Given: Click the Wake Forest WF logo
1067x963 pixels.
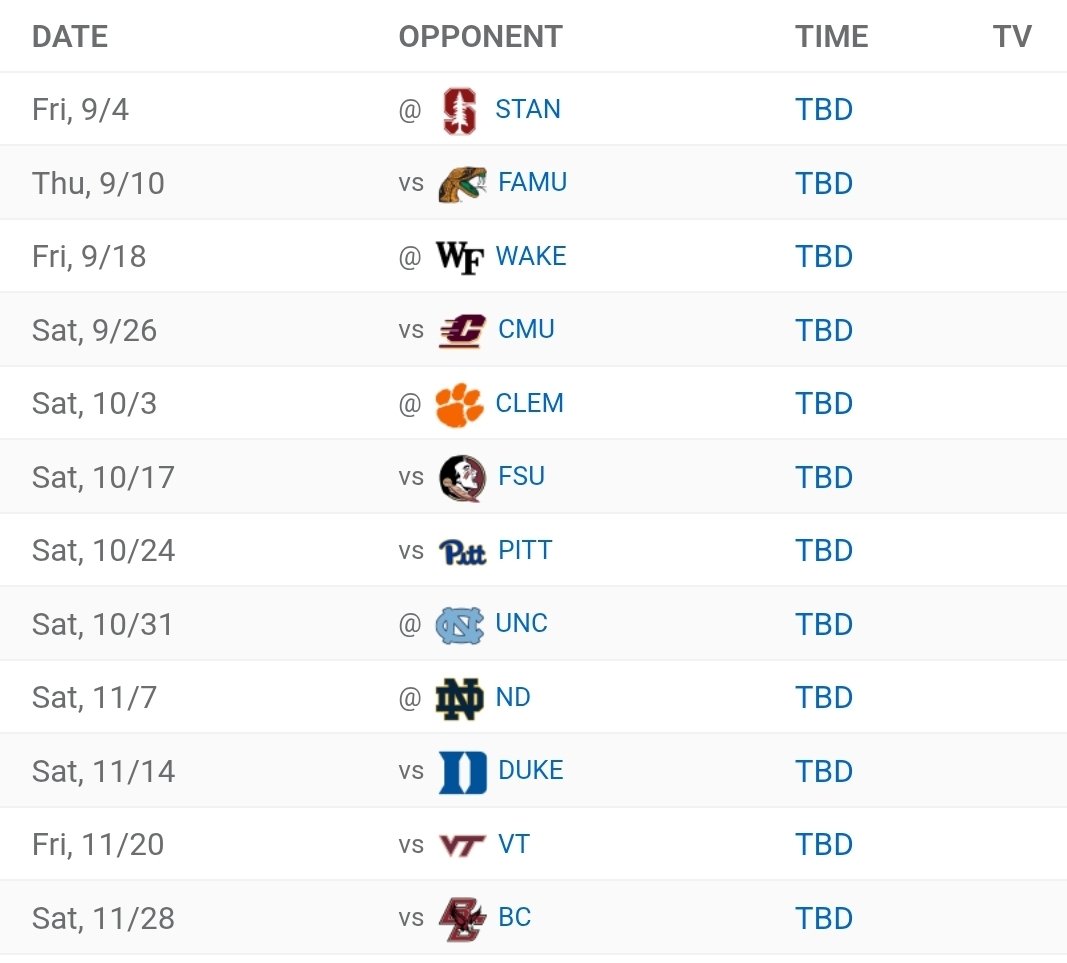Looking at the screenshot, I should click(460, 257).
